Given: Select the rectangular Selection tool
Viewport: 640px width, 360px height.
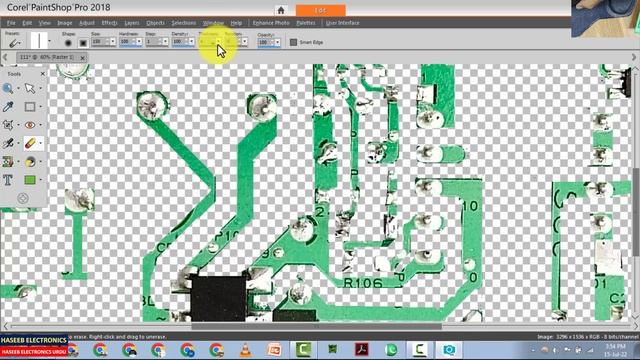Looking at the screenshot, I should (x=29, y=107).
